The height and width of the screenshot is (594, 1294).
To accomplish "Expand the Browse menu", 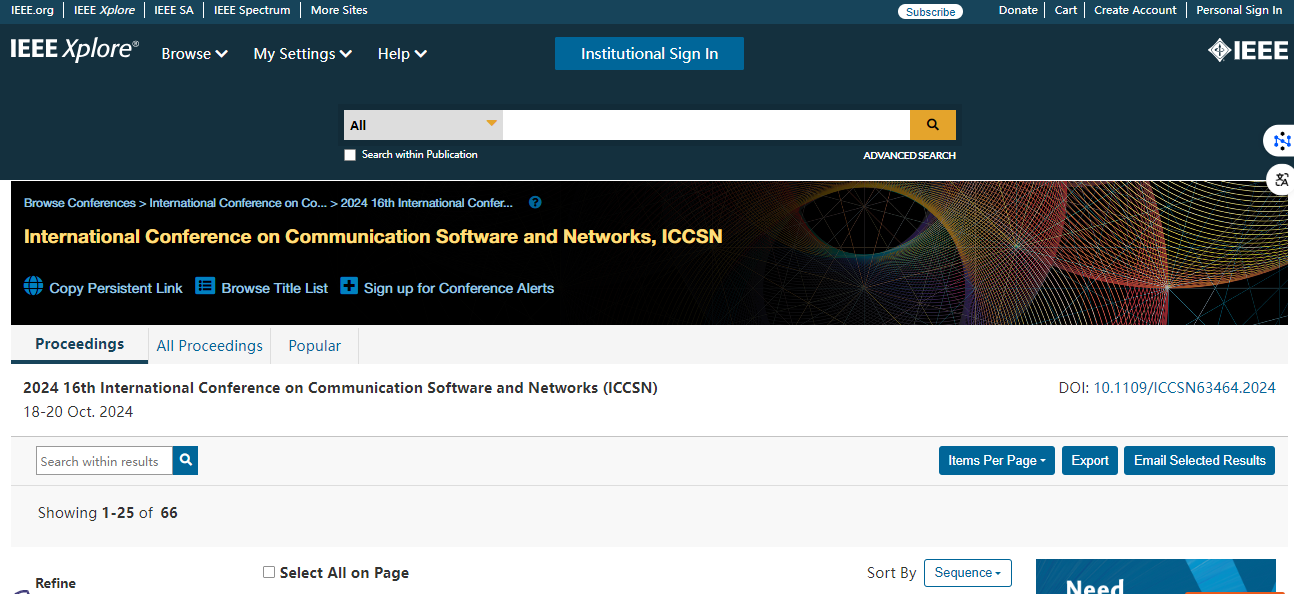I will [x=195, y=54].
